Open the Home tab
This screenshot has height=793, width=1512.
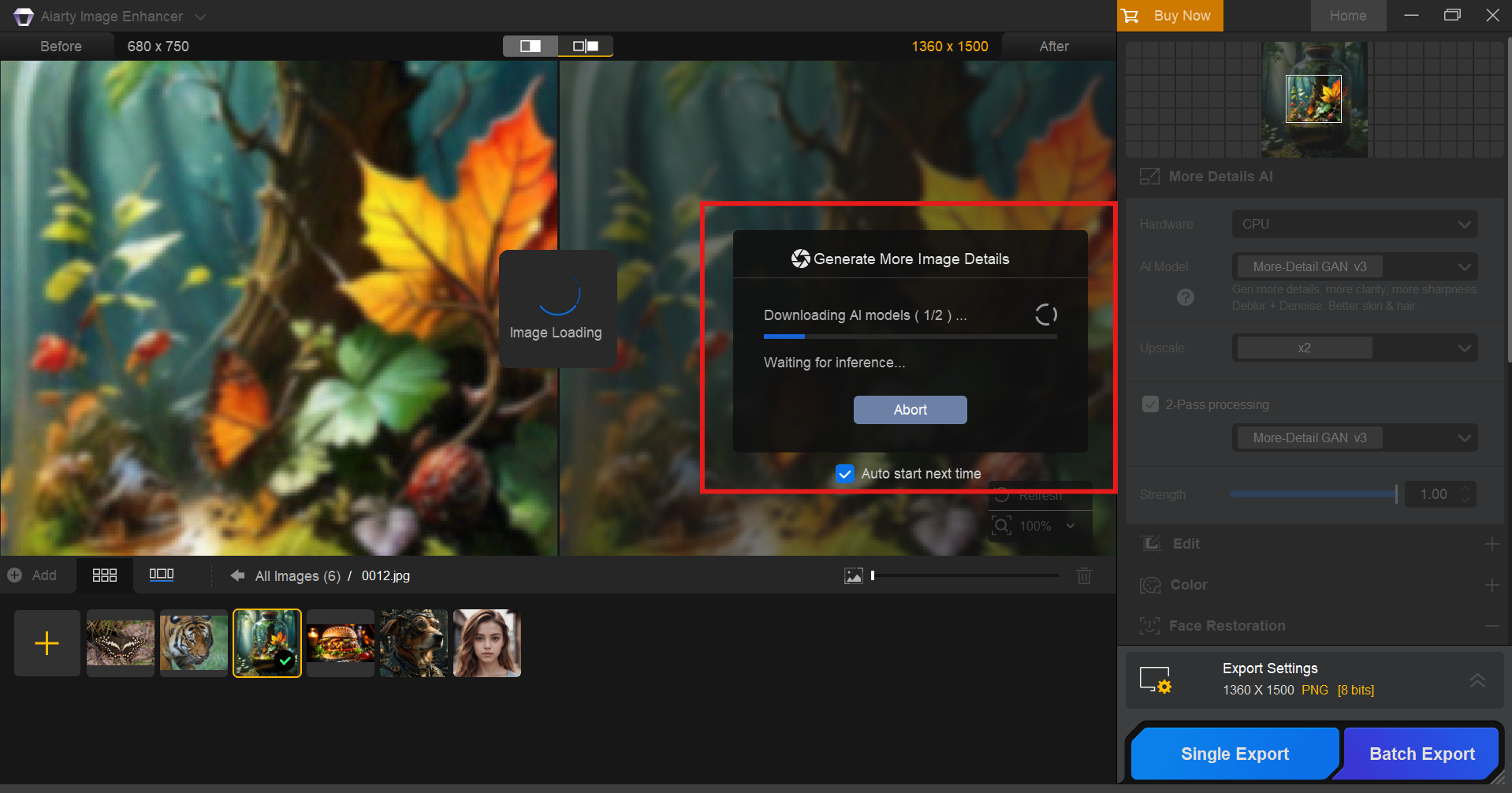(x=1348, y=16)
